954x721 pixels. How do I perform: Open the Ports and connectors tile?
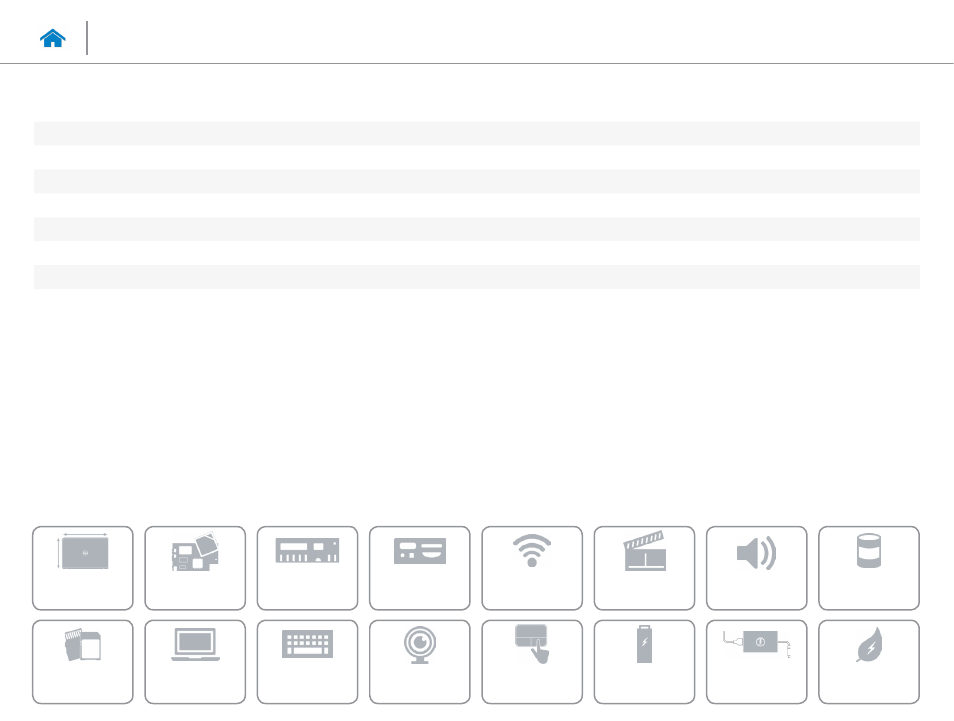pos(419,567)
